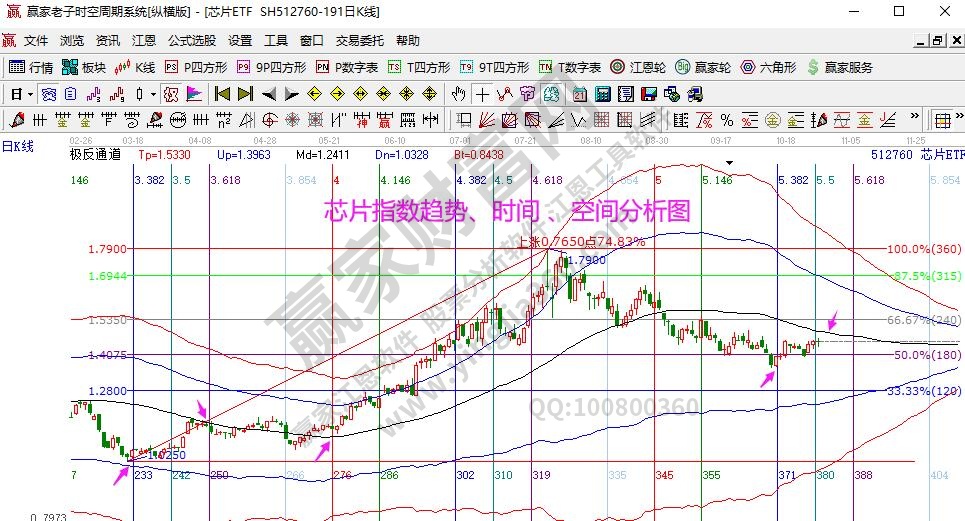Expand the 日 period dropdown arrow
Viewport: 965px width, 521px height.
tap(30, 94)
